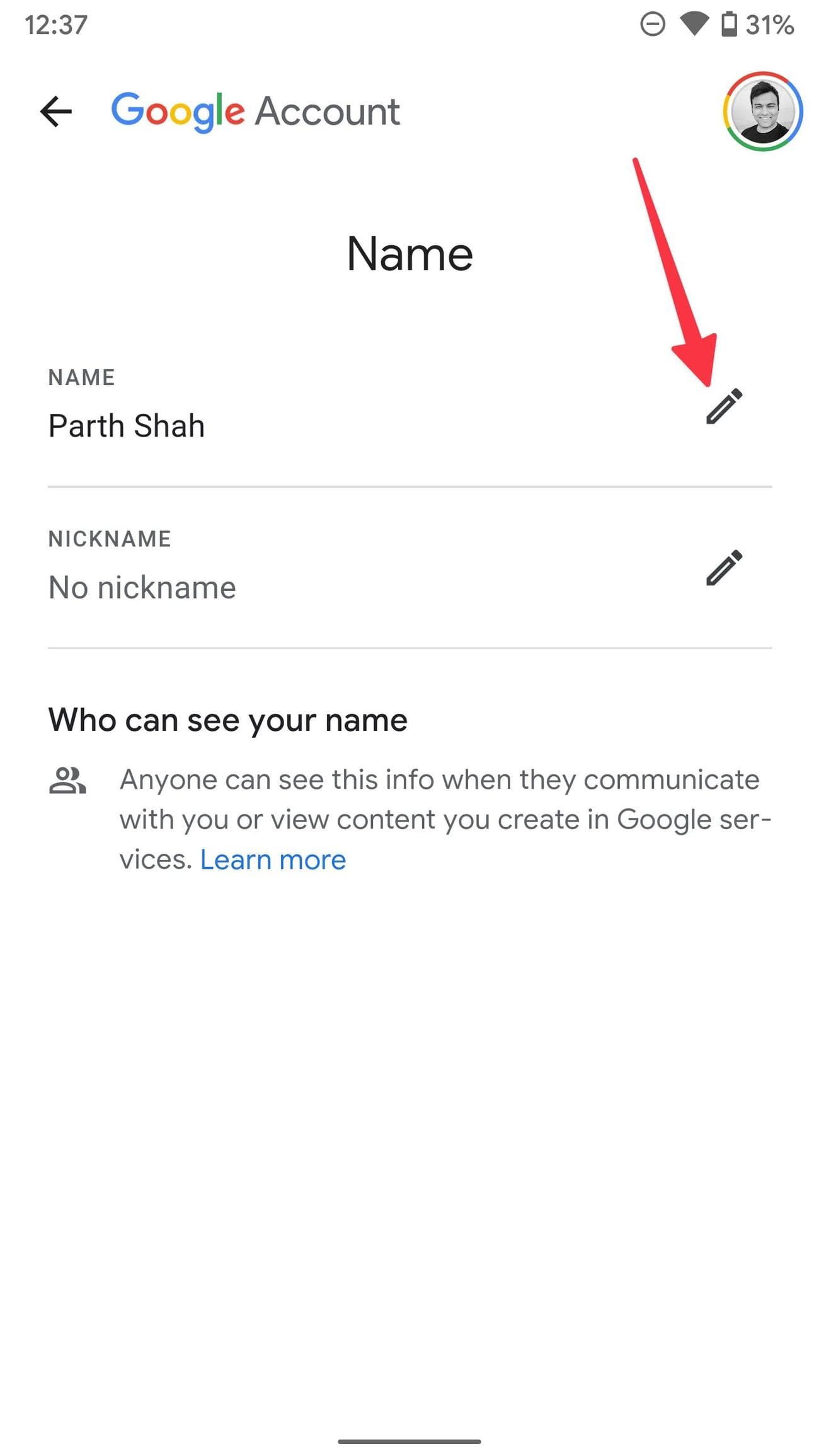Tap the Google Account logo
819x1456 pixels.
click(x=255, y=112)
